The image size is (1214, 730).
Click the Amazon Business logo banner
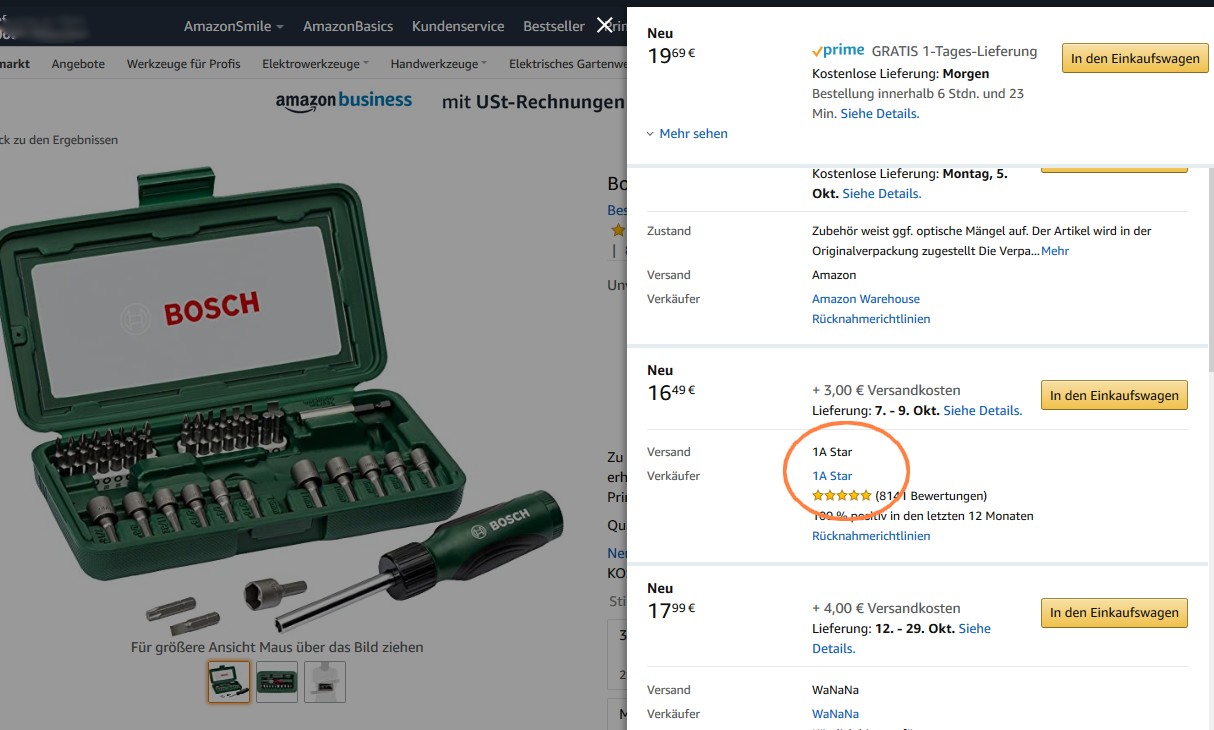point(344,101)
